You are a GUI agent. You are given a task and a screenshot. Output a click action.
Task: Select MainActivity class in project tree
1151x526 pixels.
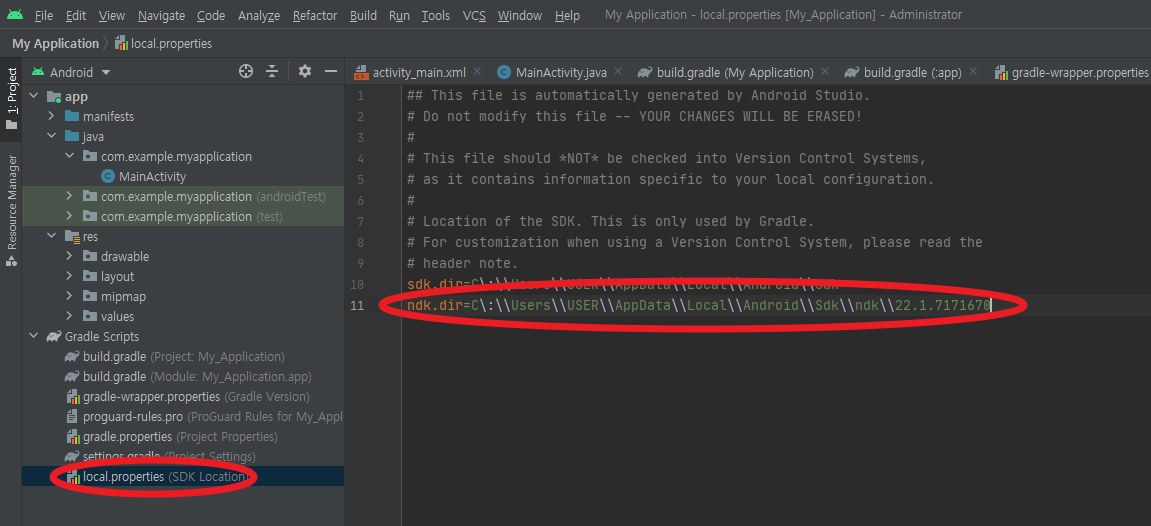tap(152, 177)
